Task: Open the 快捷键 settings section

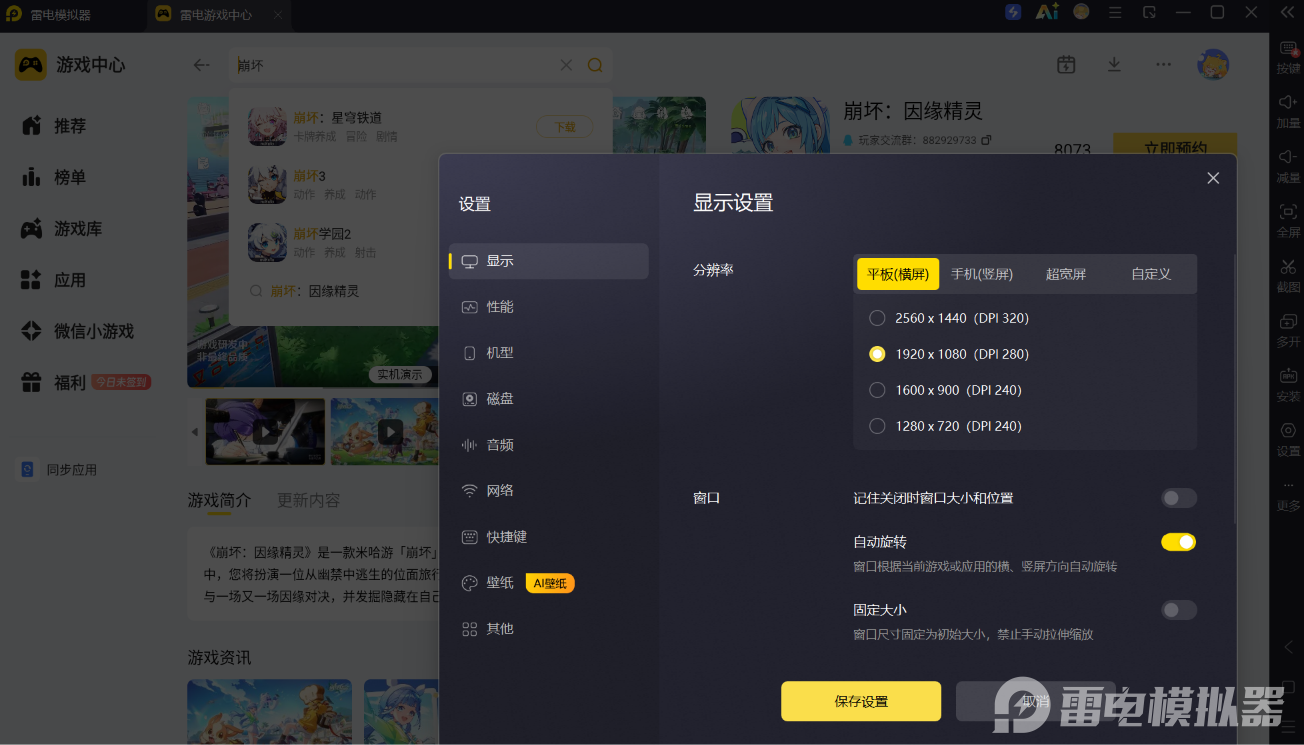Action: pyautogui.click(x=549, y=537)
